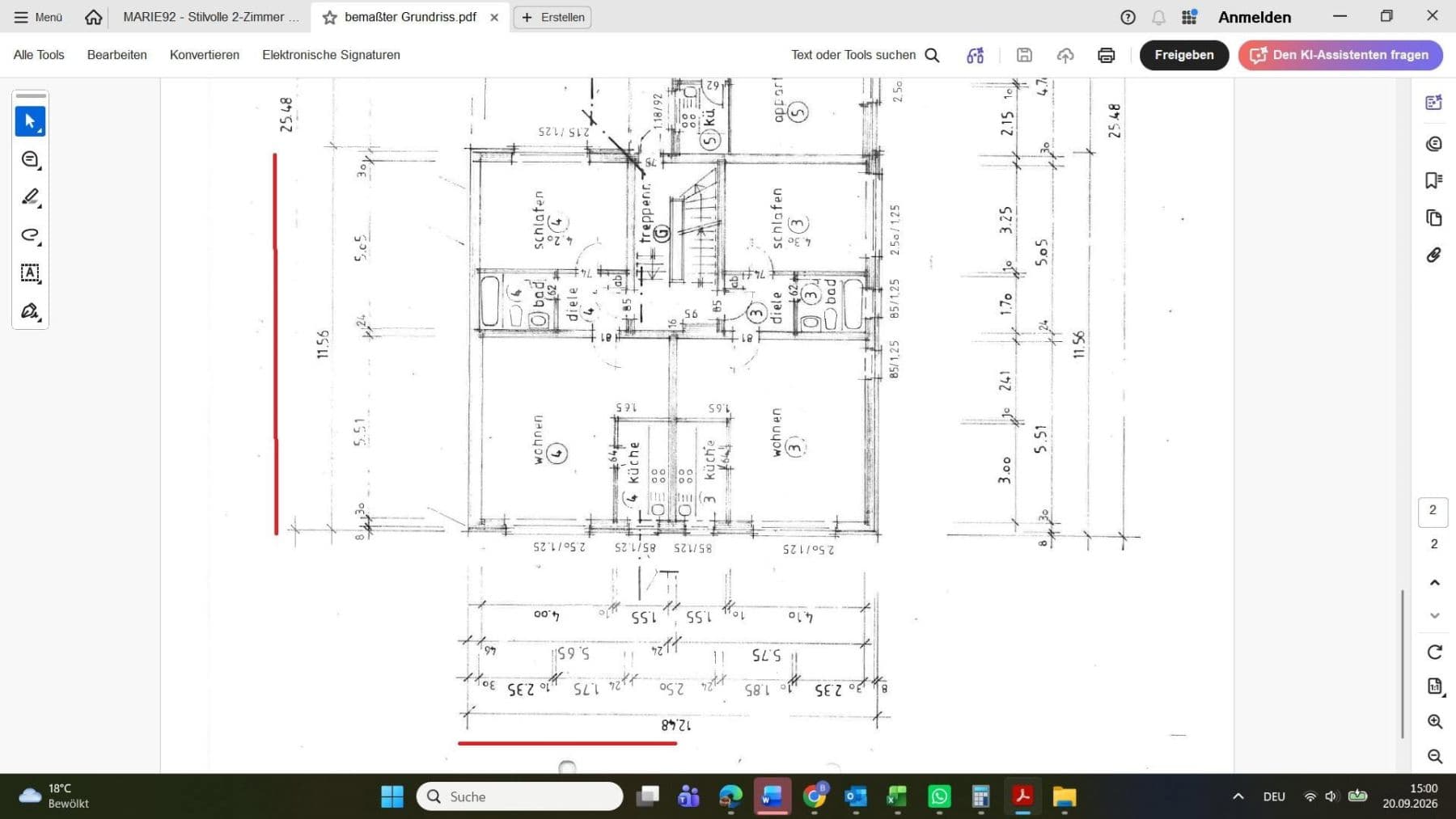Go to the previous page with up chevron
The image size is (1456, 819).
tap(1434, 582)
